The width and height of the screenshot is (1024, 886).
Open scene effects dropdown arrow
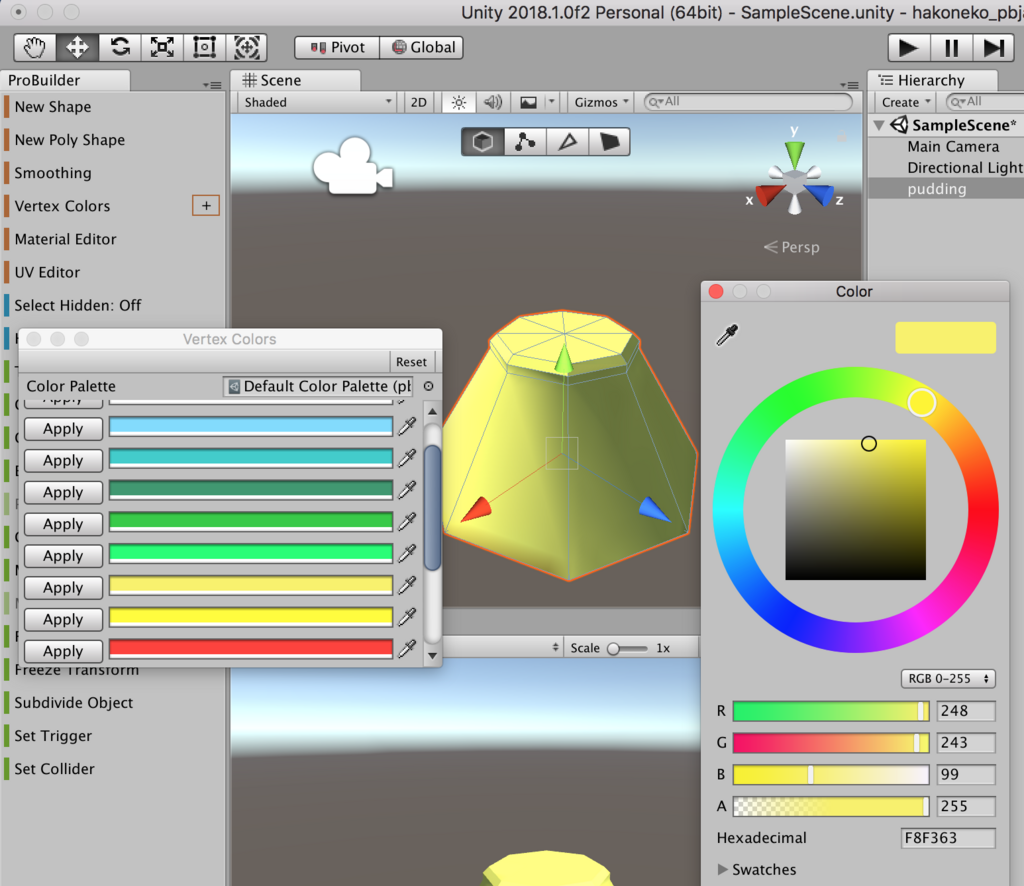552,103
